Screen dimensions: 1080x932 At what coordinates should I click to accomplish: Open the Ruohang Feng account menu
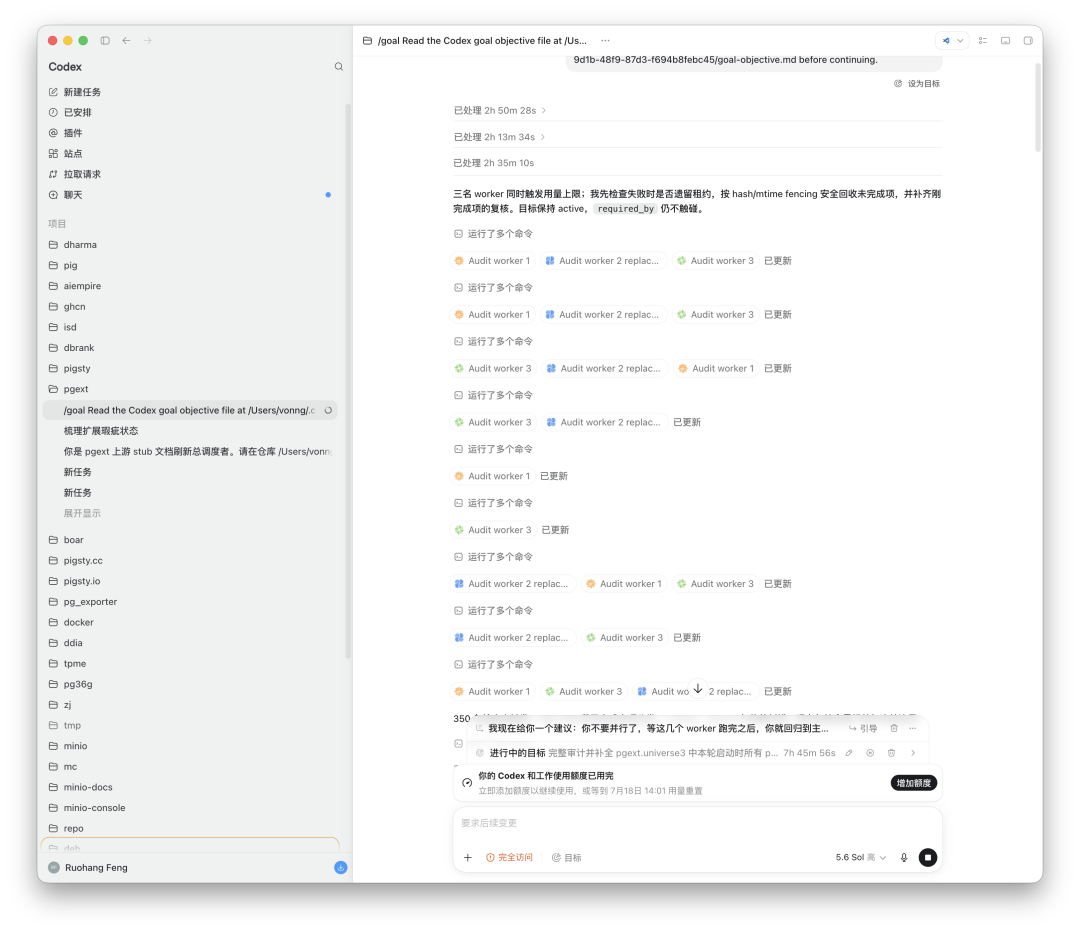(x=88, y=868)
